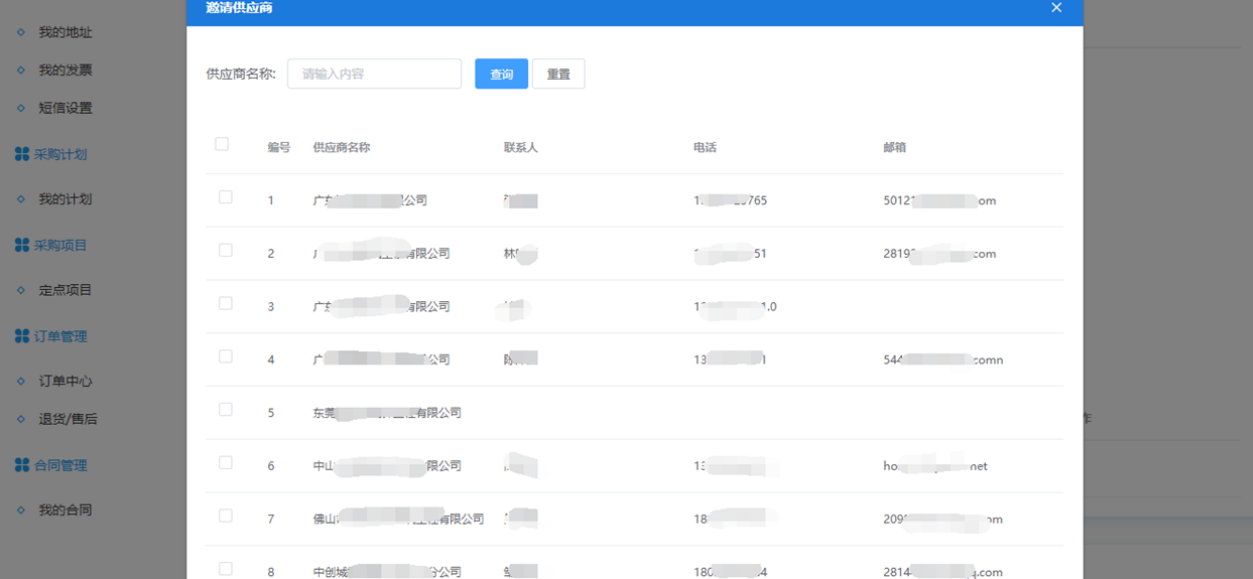
Task: Click the diamond icon beside 我的地址
Action: pos(21,33)
